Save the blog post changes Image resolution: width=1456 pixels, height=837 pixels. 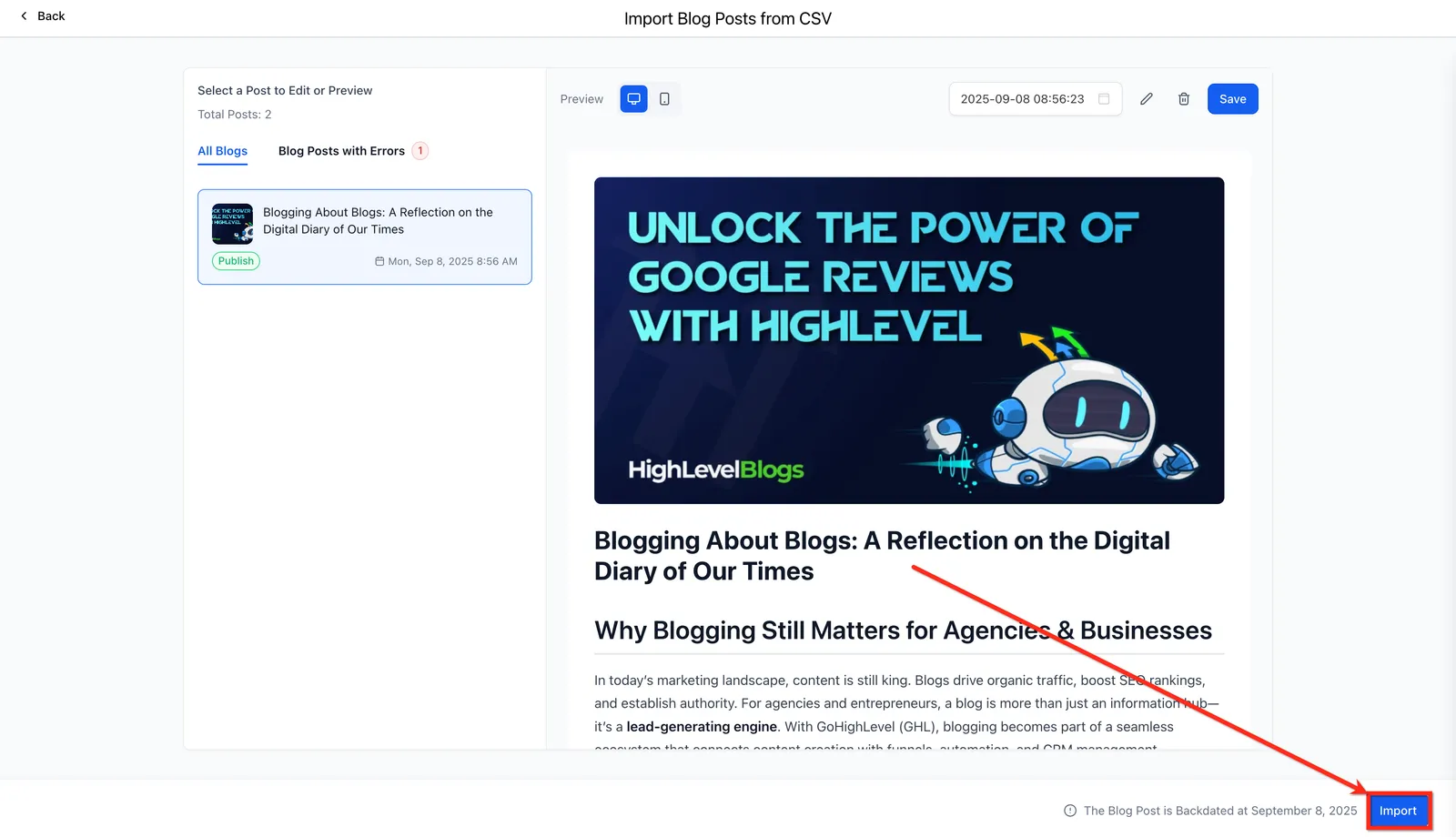pos(1233,99)
